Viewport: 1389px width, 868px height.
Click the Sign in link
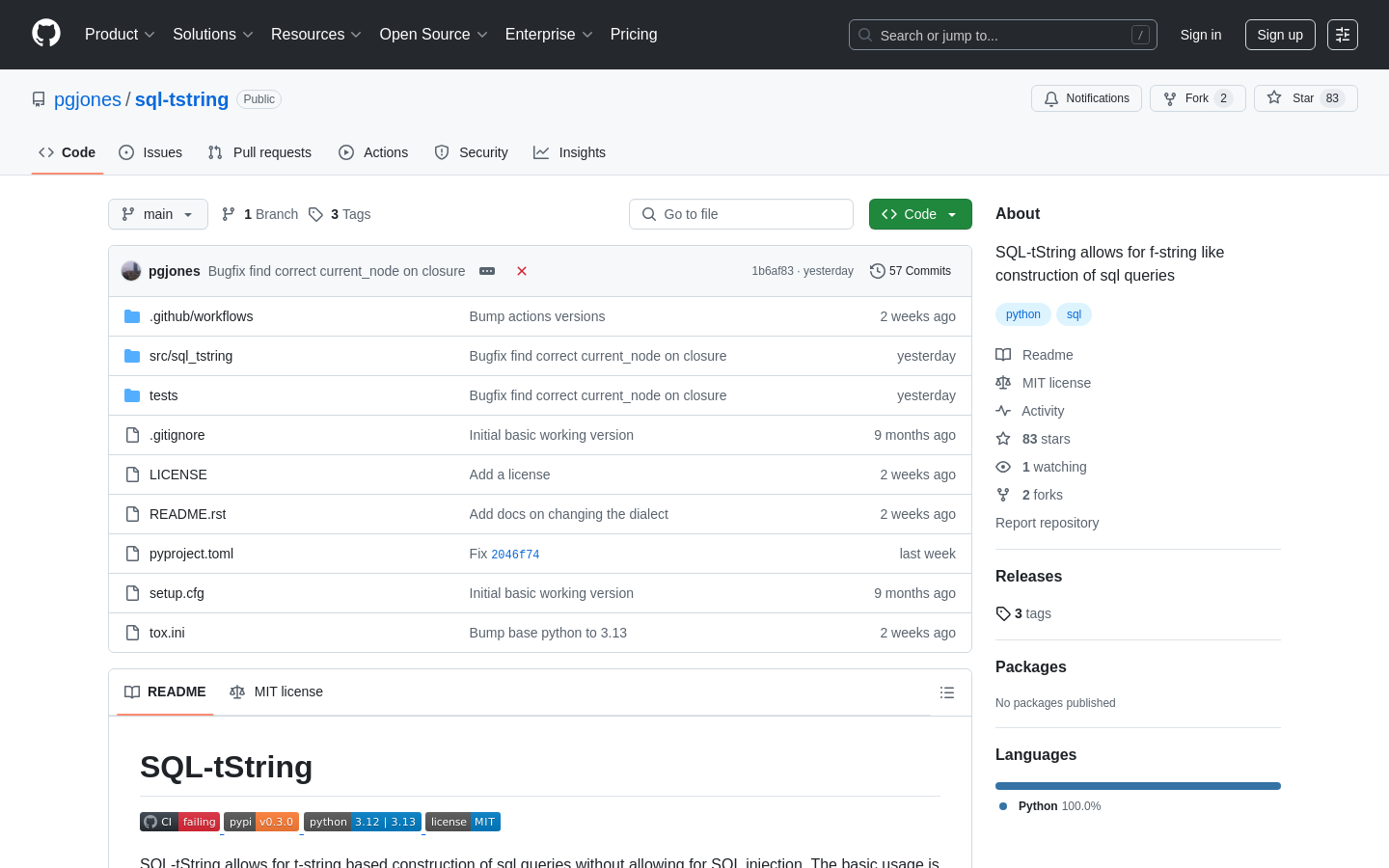pos(1201,35)
